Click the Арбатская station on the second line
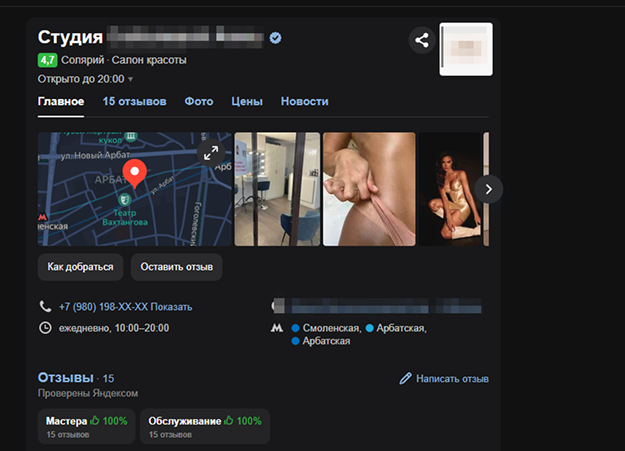 pos(326,341)
